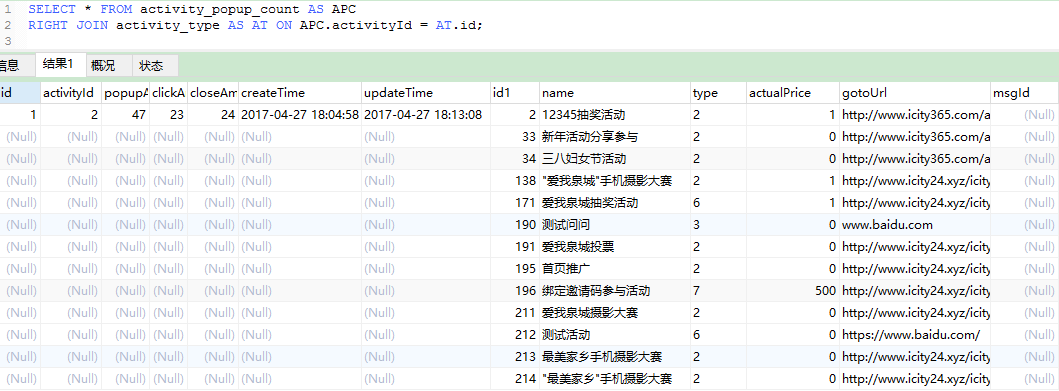
Task: Select the clickA column header
Action: 168,93
